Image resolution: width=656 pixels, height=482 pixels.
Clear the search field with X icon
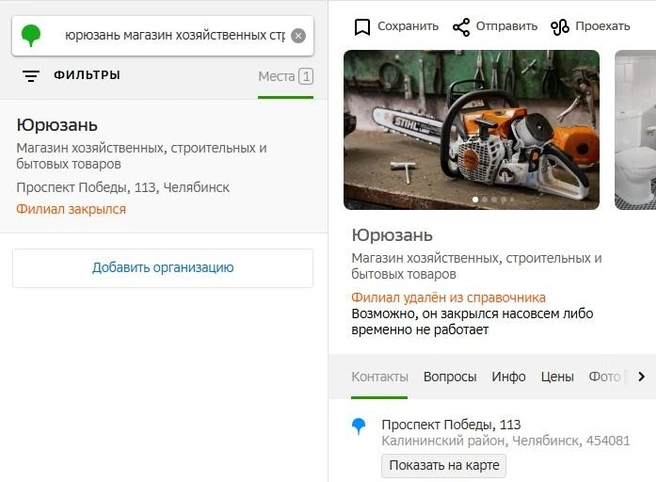298,36
